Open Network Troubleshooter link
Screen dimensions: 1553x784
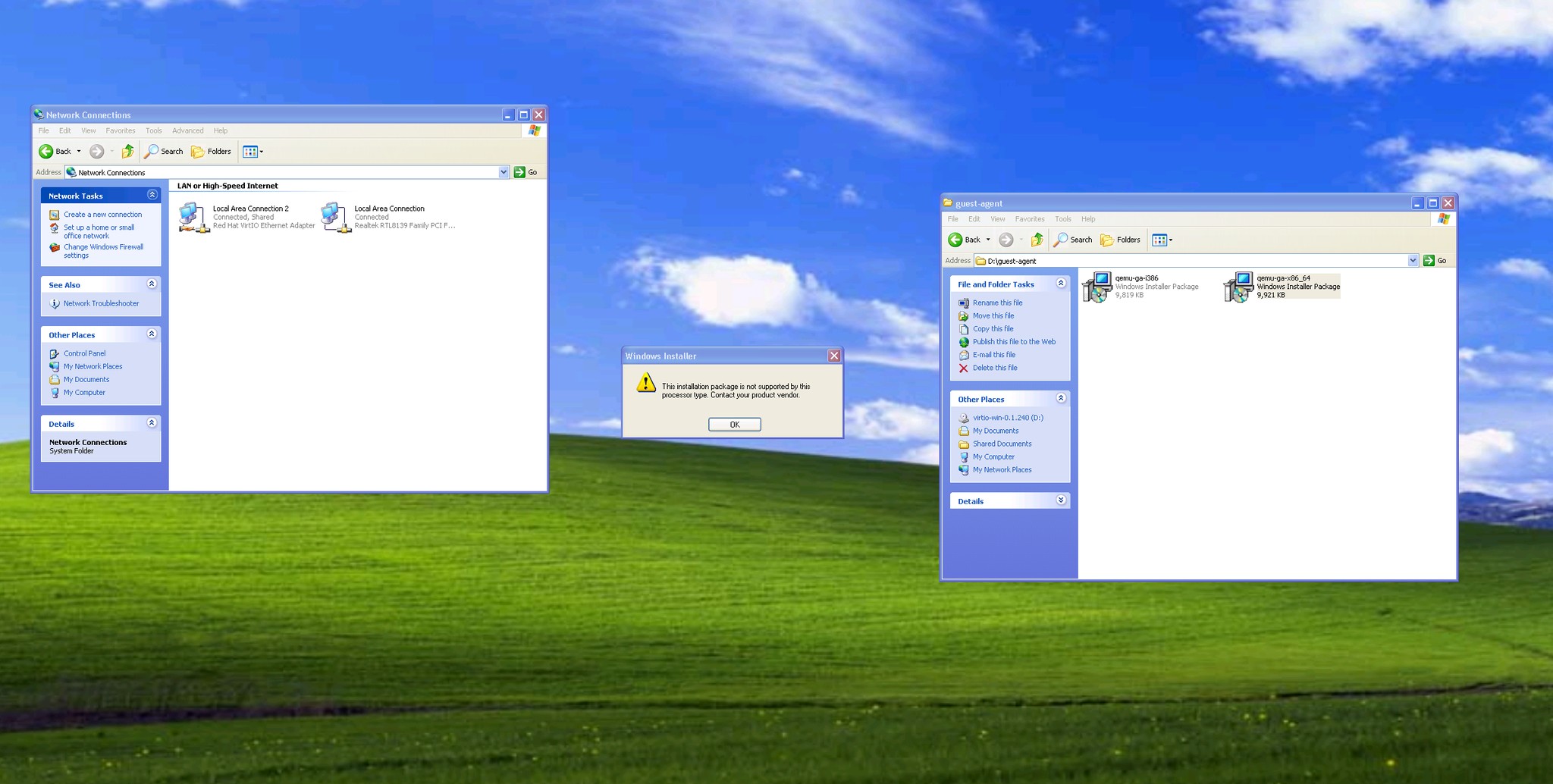[101, 303]
